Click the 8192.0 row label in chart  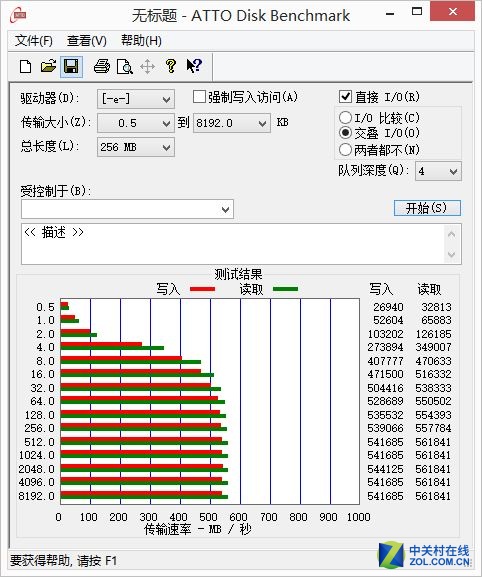point(36,496)
